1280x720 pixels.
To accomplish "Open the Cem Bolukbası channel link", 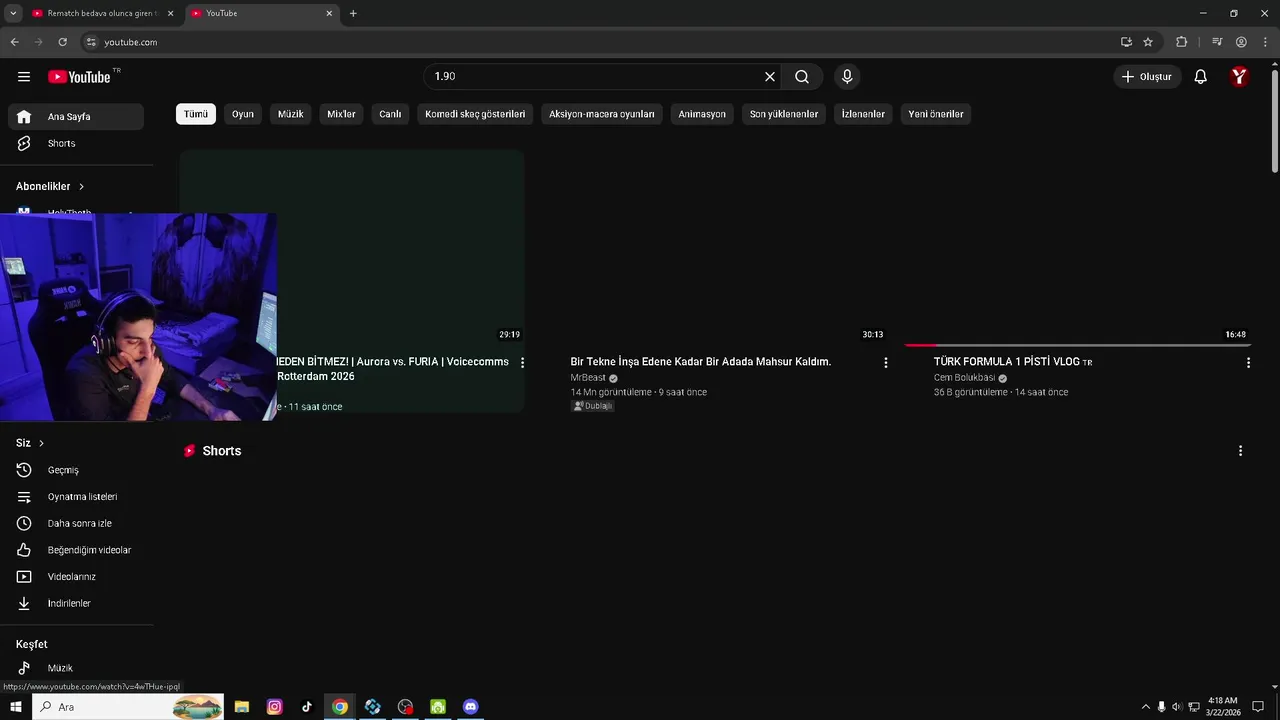I will tap(964, 378).
